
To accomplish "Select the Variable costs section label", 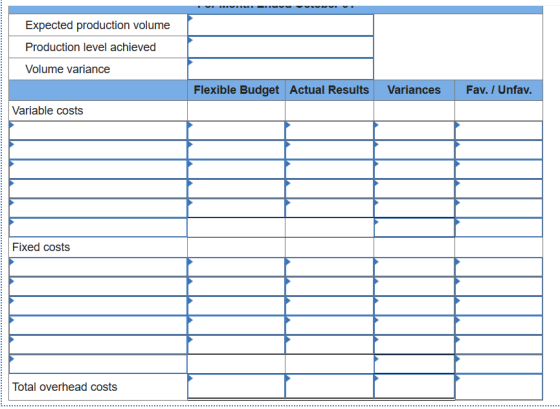I will point(48,111).
